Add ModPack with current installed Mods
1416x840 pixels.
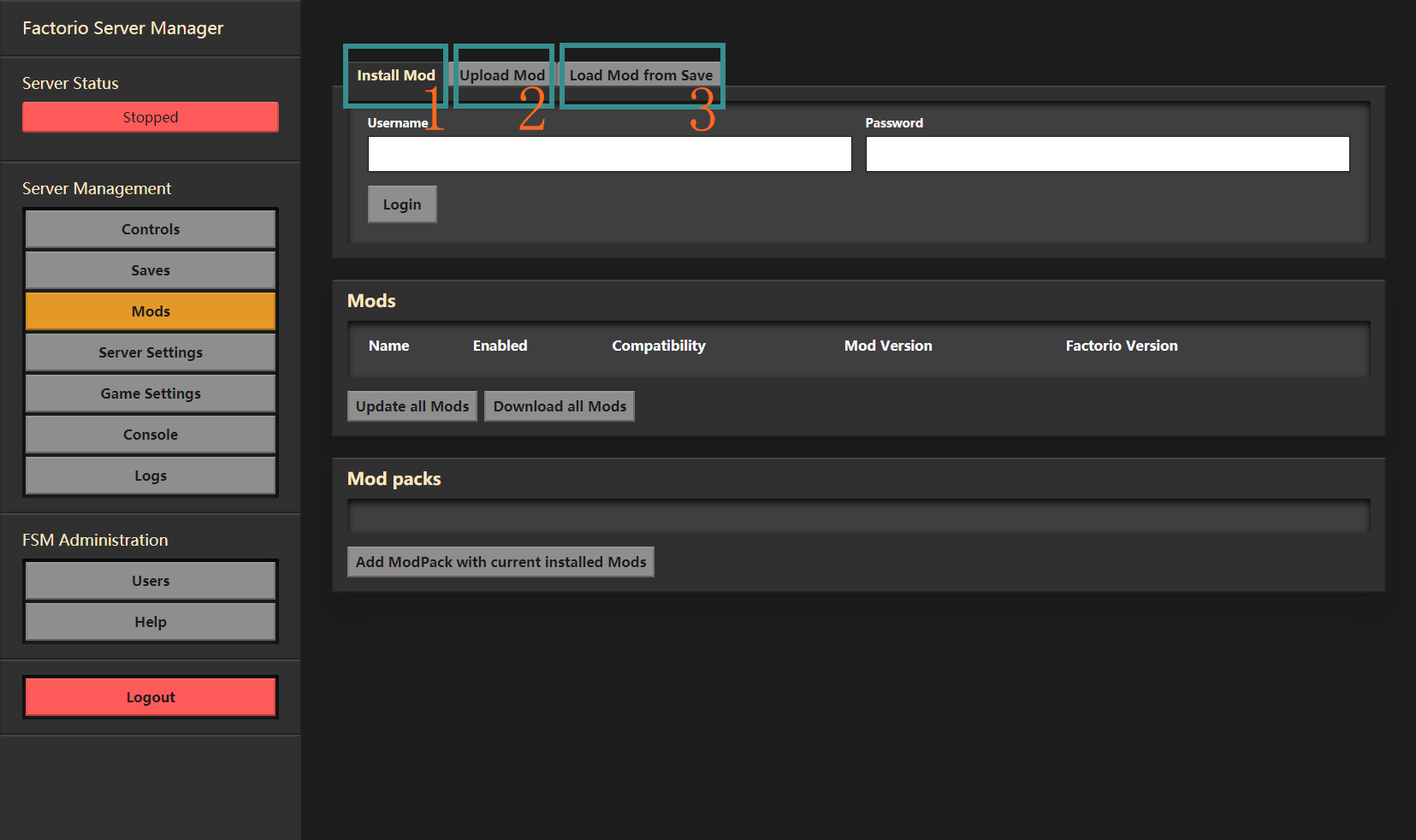point(501,562)
